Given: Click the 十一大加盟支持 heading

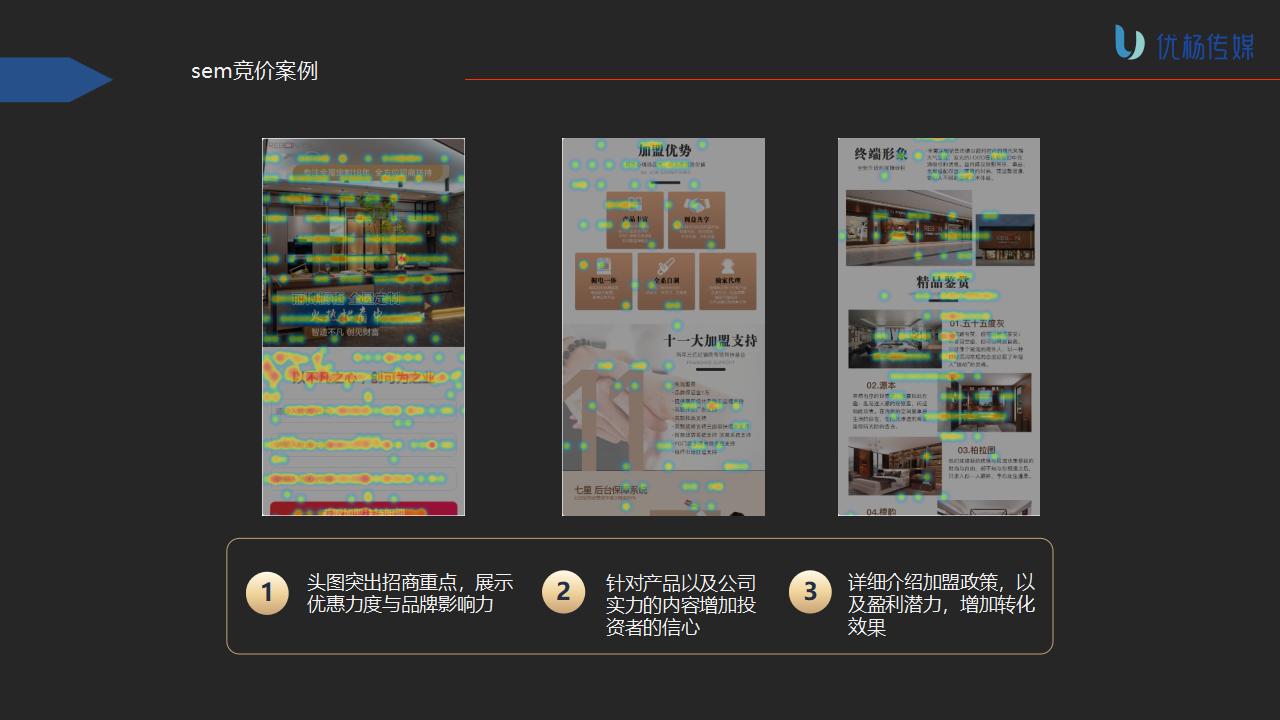Looking at the screenshot, I should coord(711,341).
